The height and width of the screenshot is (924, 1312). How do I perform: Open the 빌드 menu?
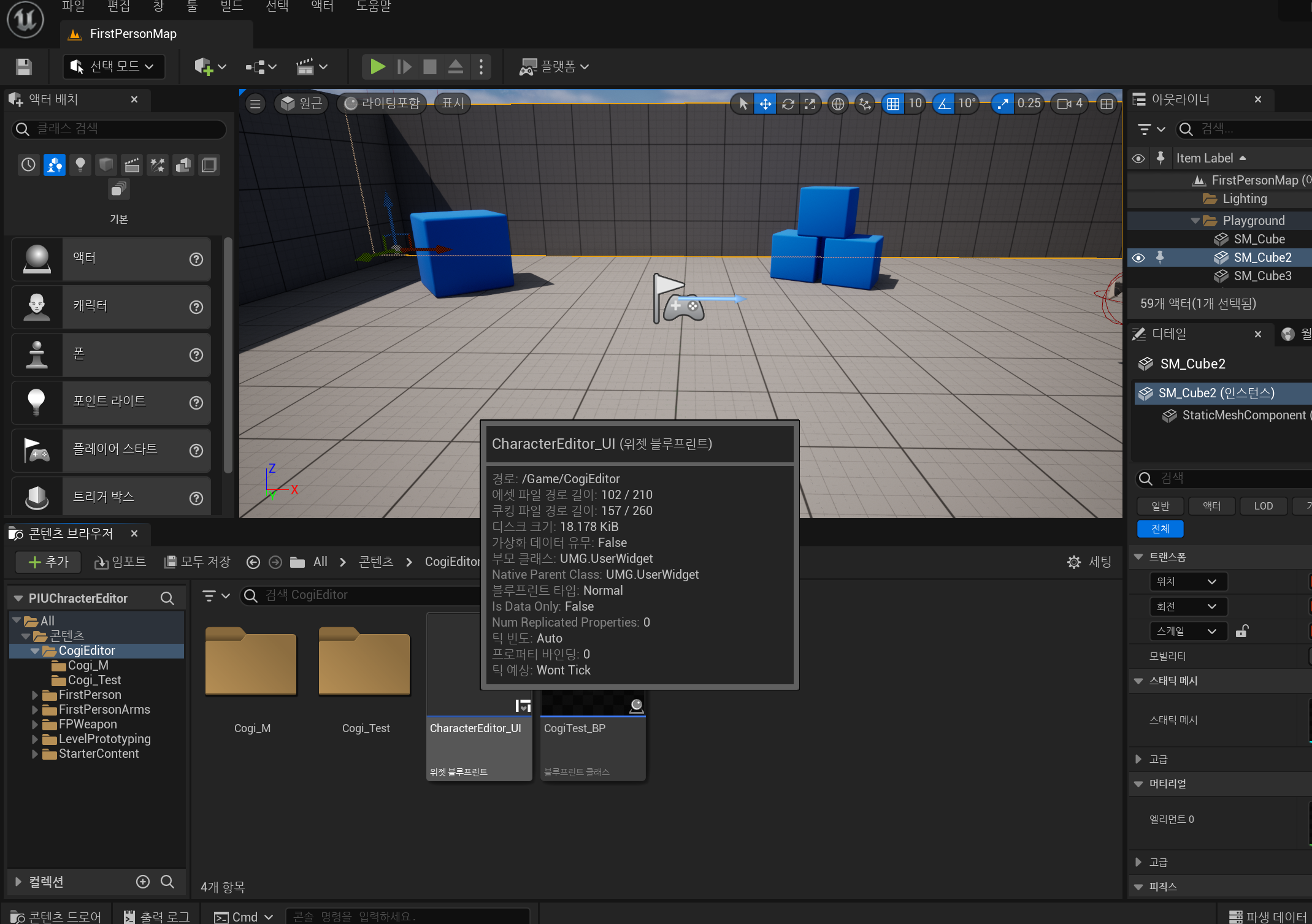(x=231, y=6)
